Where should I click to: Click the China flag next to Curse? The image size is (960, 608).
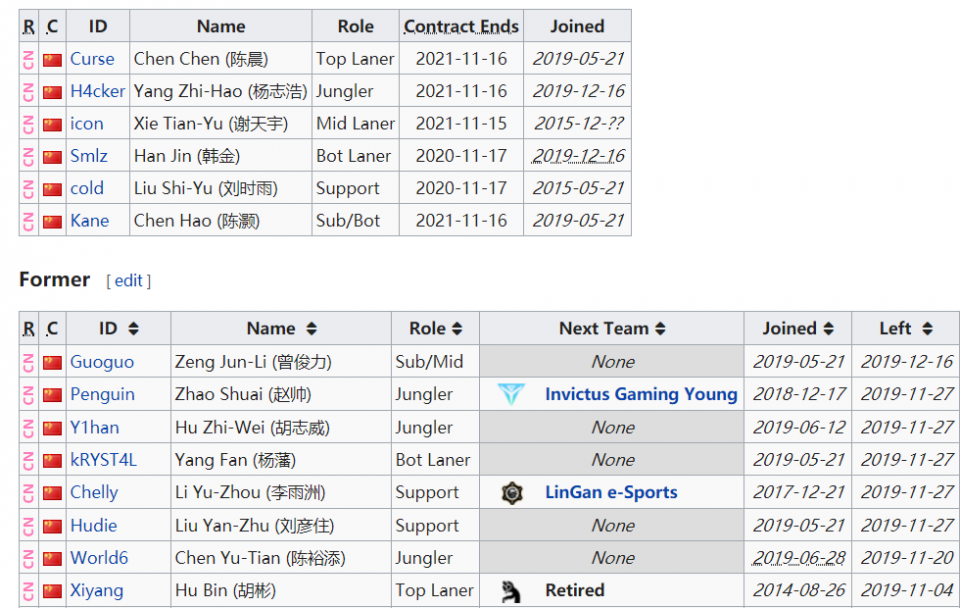(53, 59)
